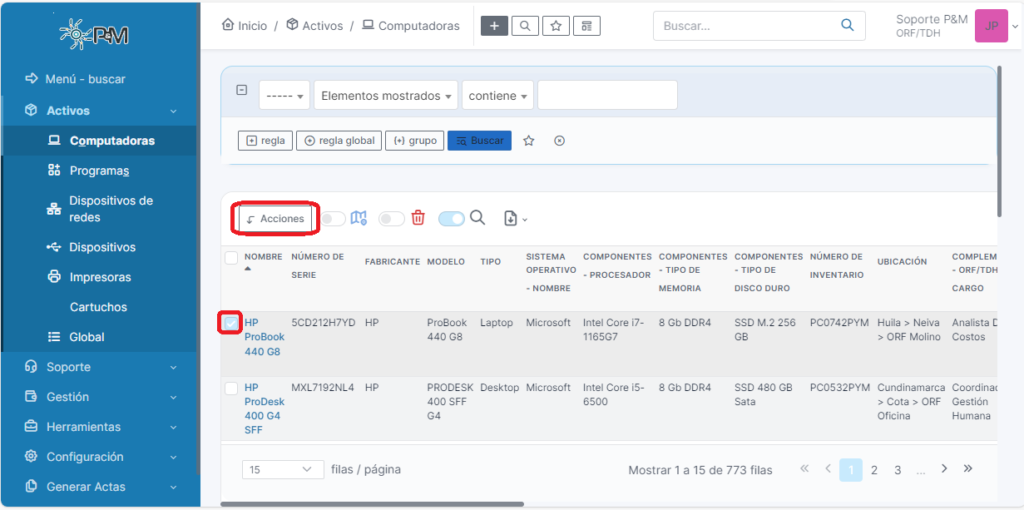1024x510 pixels.
Task: Click the blue Buscar button
Action: click(x=479, y=141)
